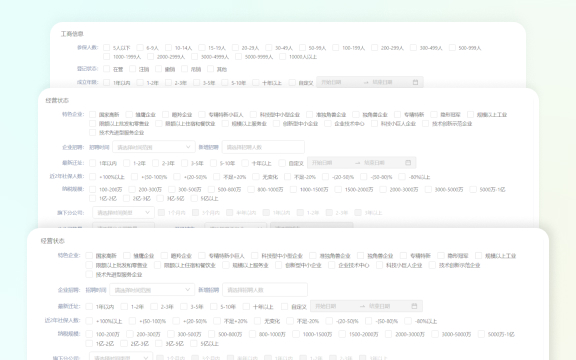Open 招聘时间 dropdown in the middle card
The width and height of the screenshot is (576, 360).
154,147
